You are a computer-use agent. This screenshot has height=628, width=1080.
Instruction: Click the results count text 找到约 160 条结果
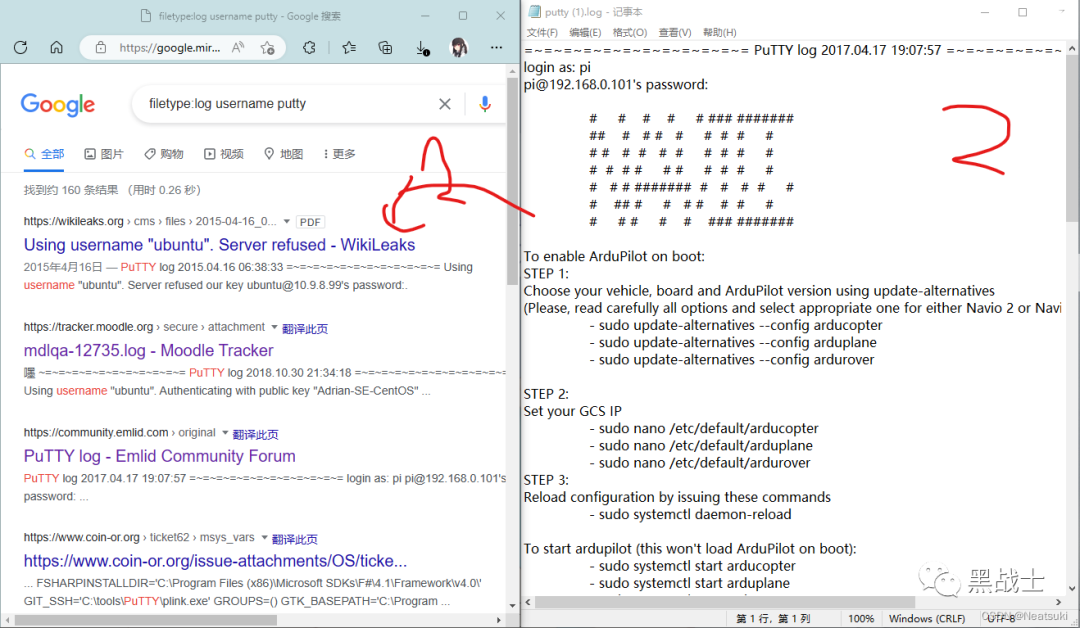point(71,190)
